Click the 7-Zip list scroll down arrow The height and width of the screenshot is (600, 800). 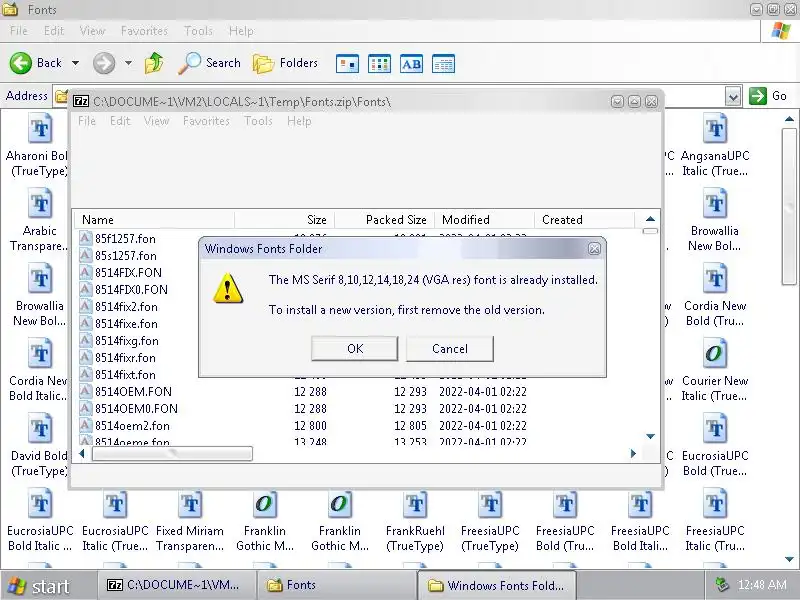[650, 436]
